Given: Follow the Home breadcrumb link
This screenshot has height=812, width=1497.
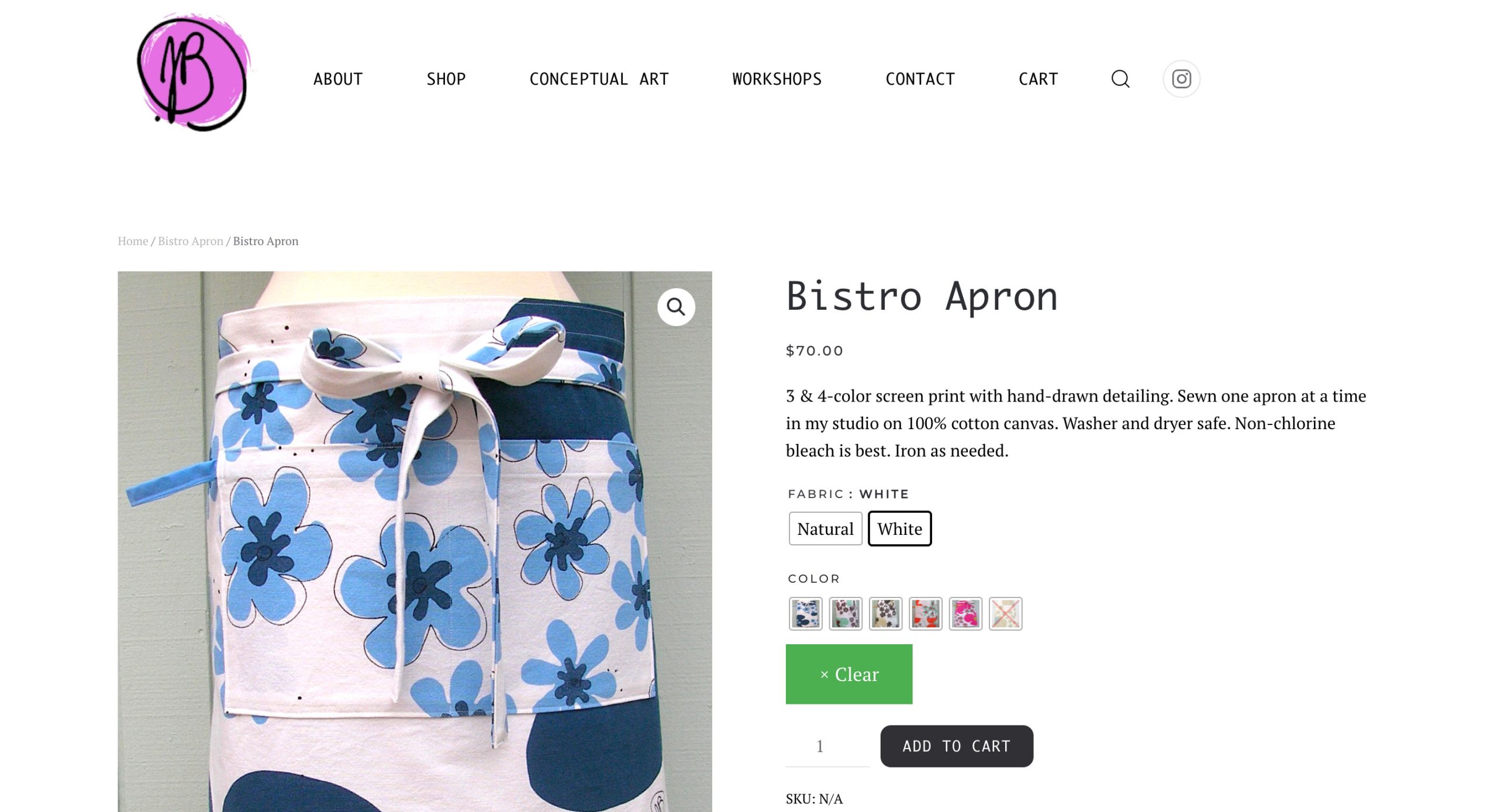Looking at the screenshot, I should point(133,241).
